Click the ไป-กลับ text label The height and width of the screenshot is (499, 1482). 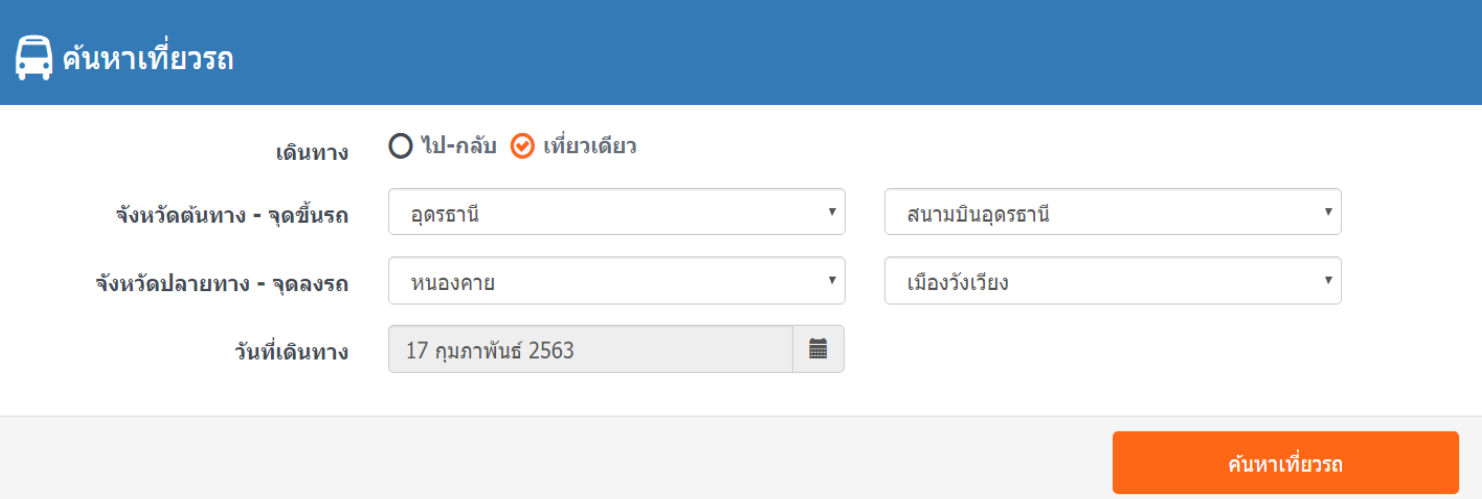click(x=459, y=147)
